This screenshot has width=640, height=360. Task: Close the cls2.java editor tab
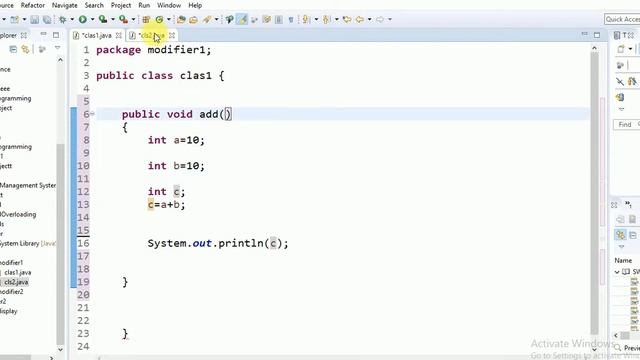click(172, 36)
